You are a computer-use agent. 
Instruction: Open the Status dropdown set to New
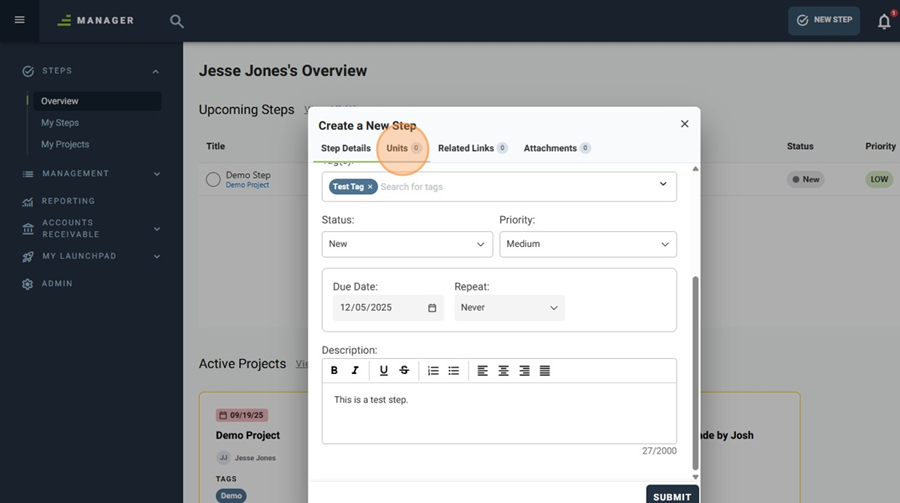(407, 245)
